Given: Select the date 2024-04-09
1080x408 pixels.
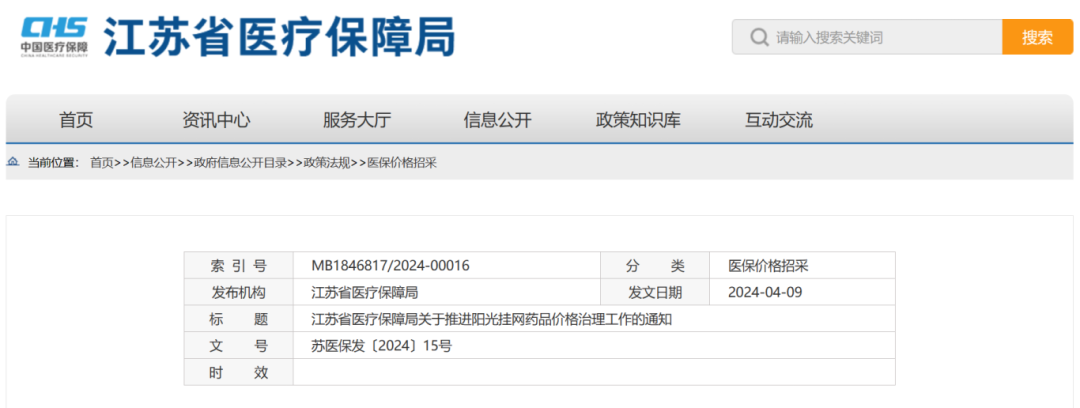Looking at the screenshot, I should (765, 292).
